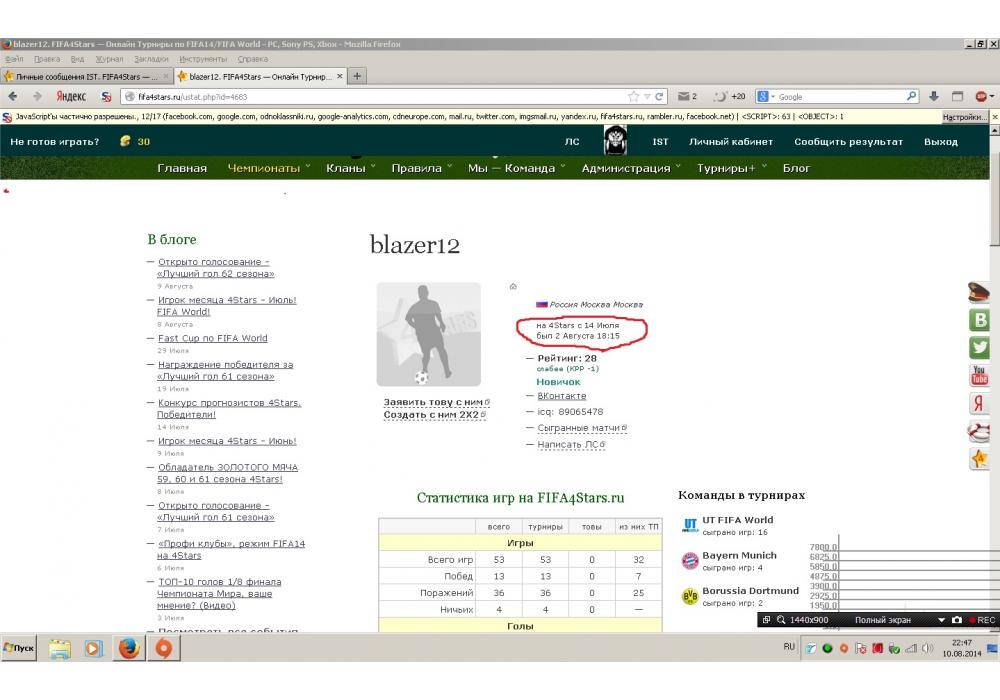The width and height of the screenshot is (1000, 700).
Task: Click the user avatar in site header
Action: click(615, 141)
